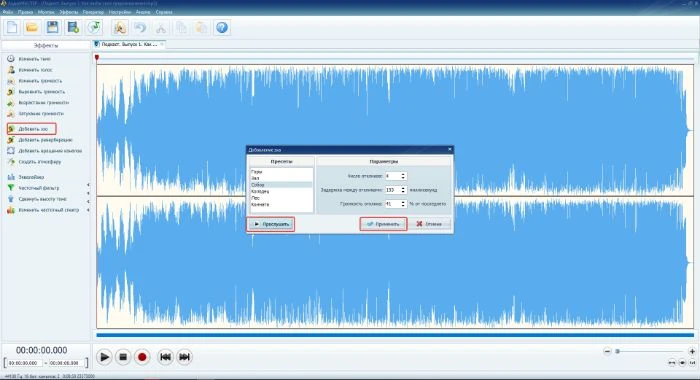Open the 'Монтаж' menu

(x=46, y=12)
